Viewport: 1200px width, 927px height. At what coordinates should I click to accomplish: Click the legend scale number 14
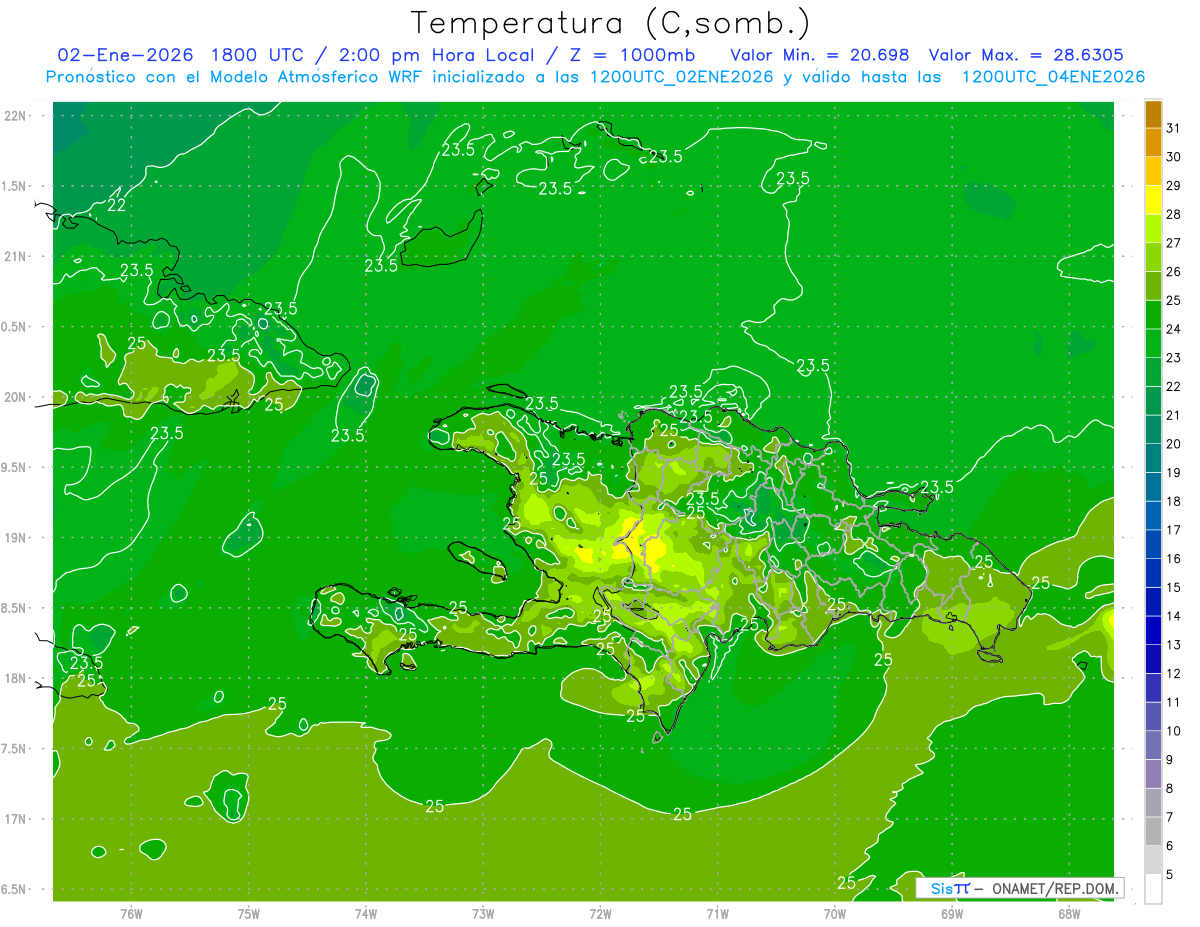pos(1174,617)
